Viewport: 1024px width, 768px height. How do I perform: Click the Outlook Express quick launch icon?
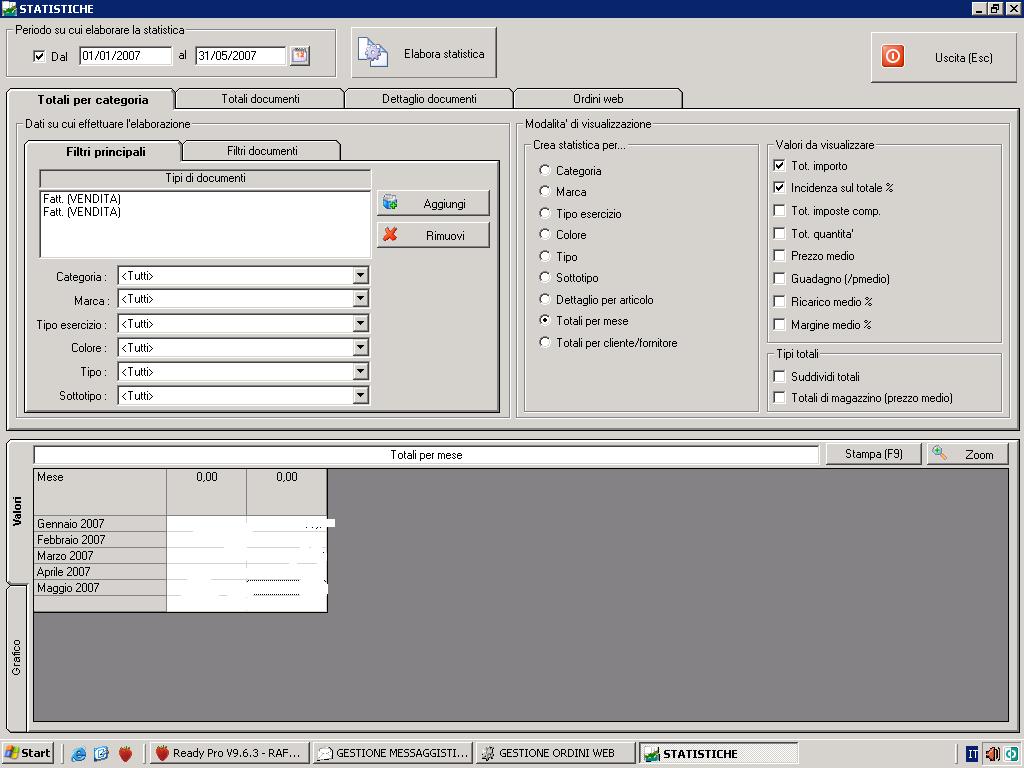click(101, 754)
